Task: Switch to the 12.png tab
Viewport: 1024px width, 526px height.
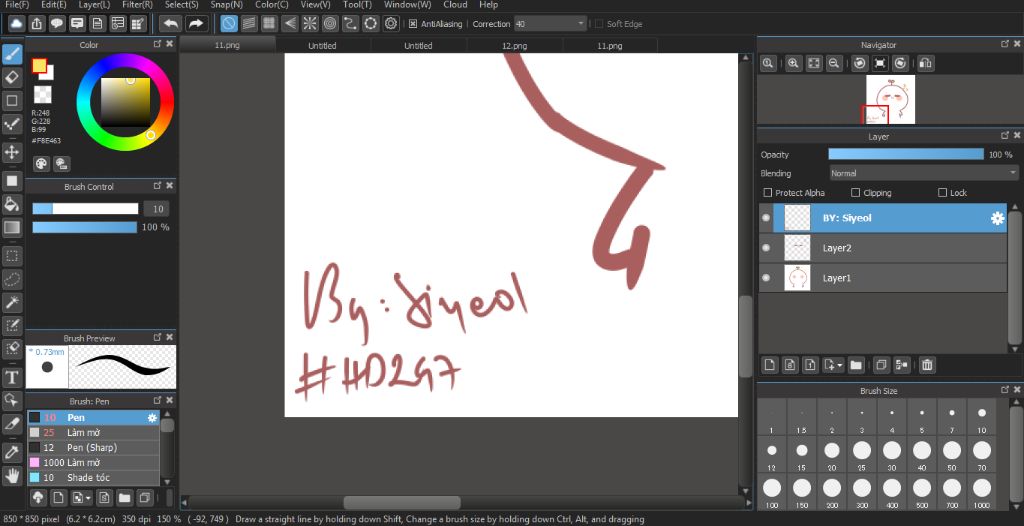Action: click(515, 46)
